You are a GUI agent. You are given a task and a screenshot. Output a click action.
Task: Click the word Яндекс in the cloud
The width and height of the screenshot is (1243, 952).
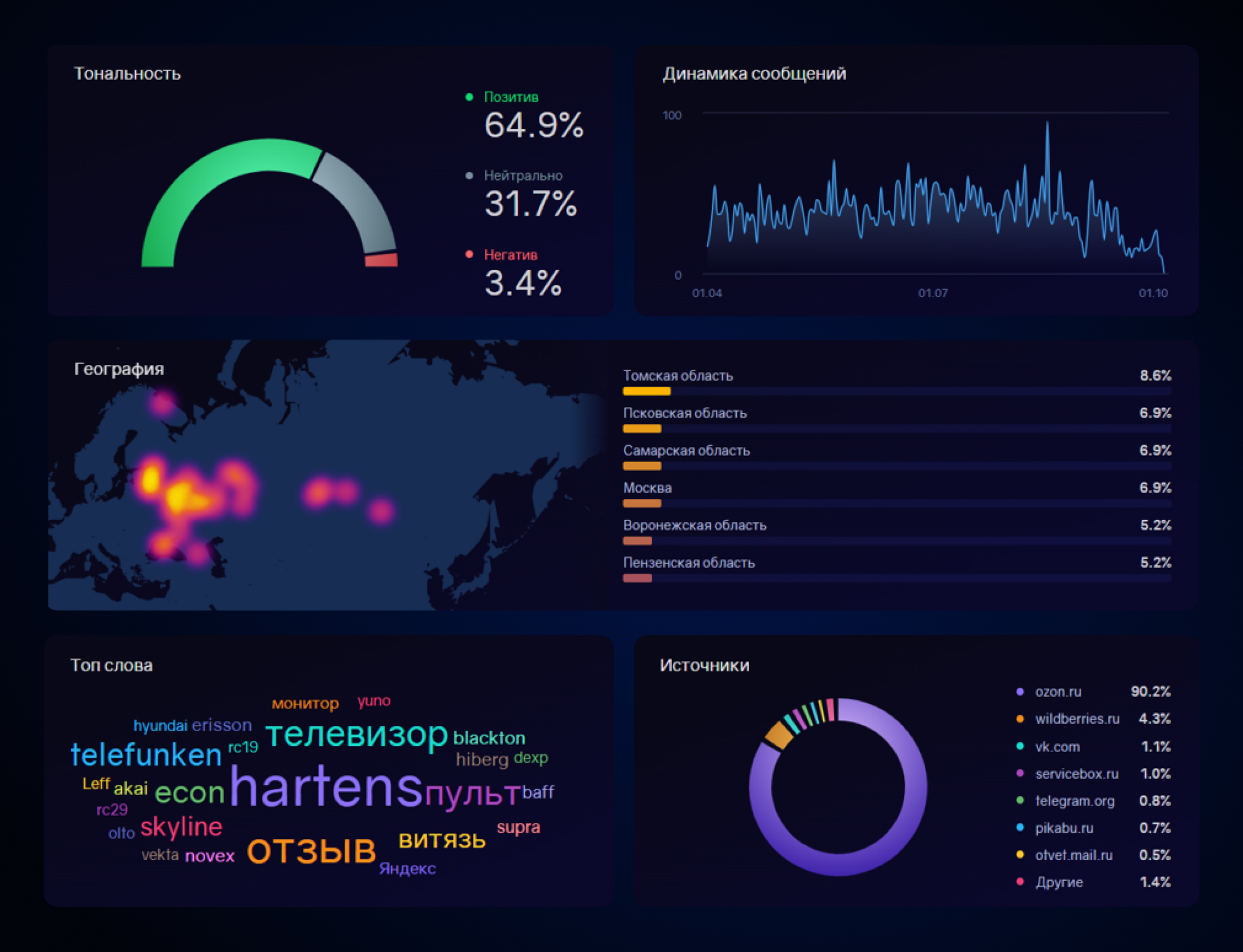point(407,869)
